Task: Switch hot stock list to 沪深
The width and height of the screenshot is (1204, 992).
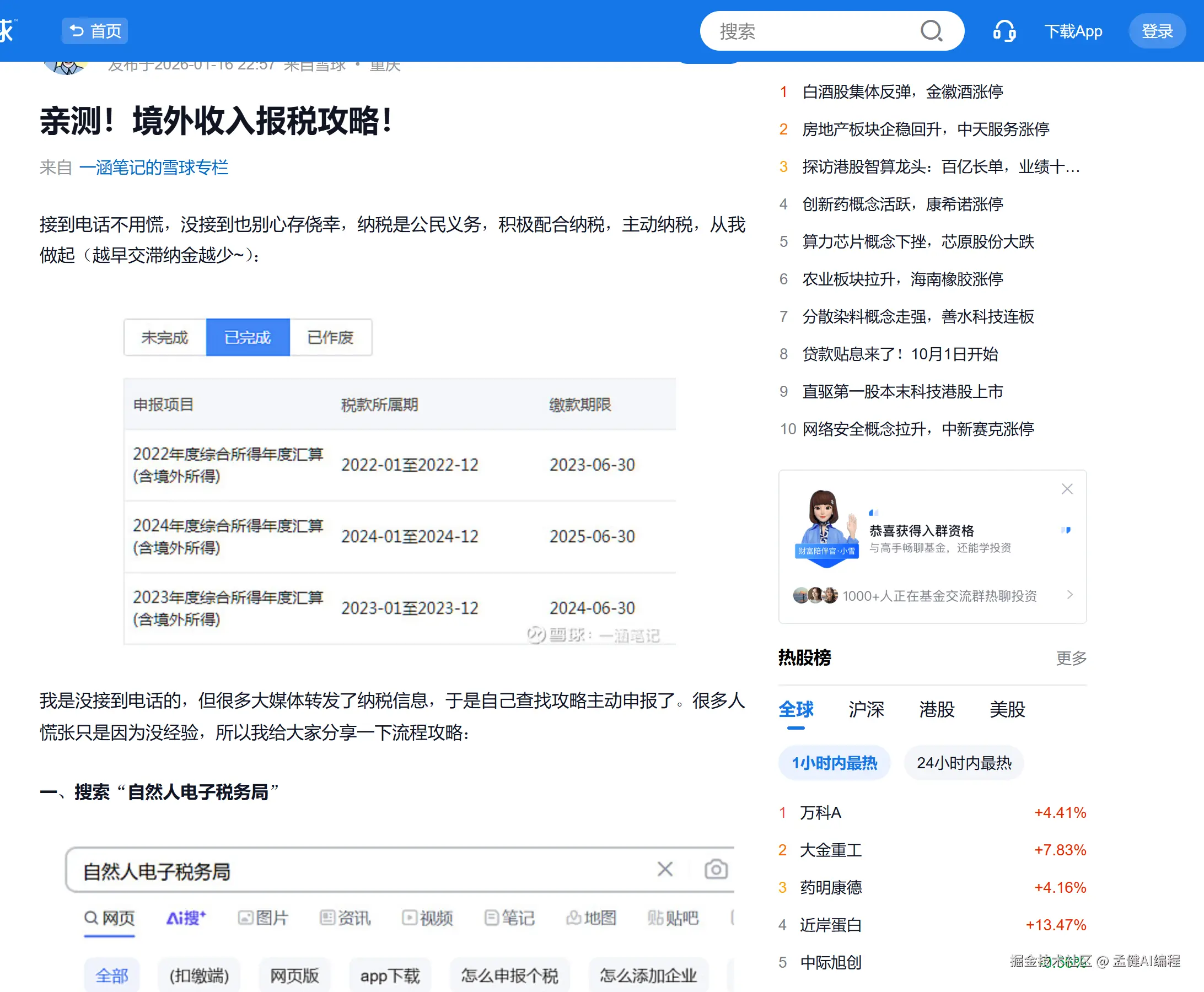Action: pyautogui.click(x=866, y=709)
